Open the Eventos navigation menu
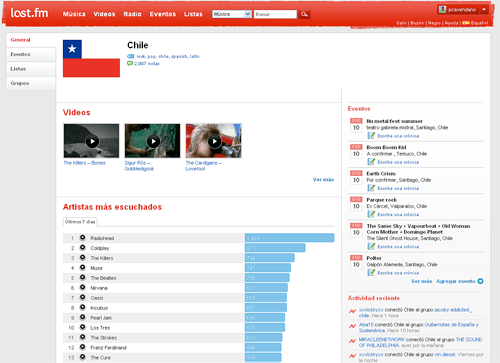Screen dimensions: 500x363 163,14
